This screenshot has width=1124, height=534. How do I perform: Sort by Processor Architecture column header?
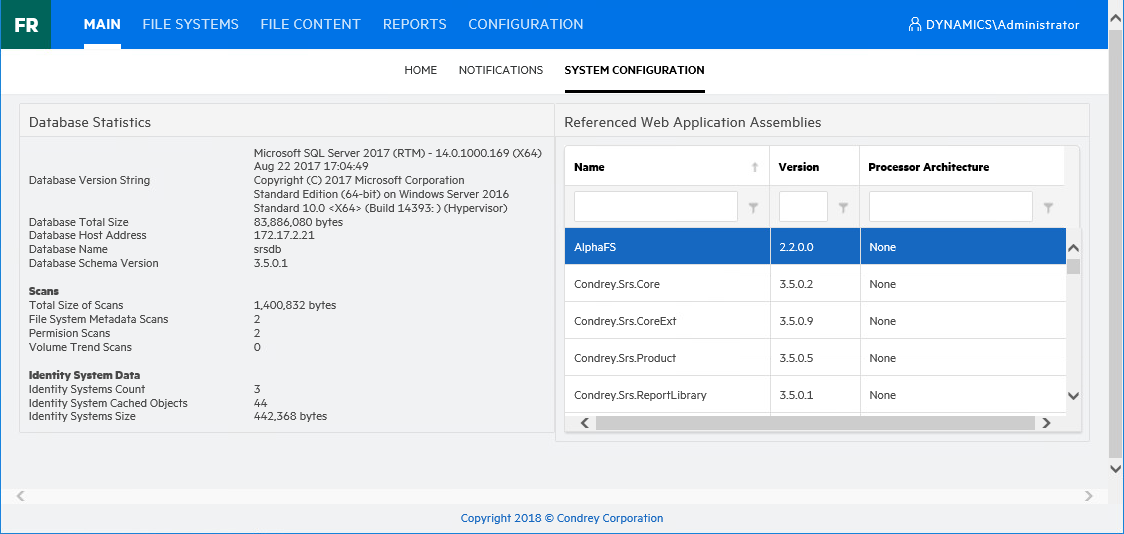[x=928, y=167]
